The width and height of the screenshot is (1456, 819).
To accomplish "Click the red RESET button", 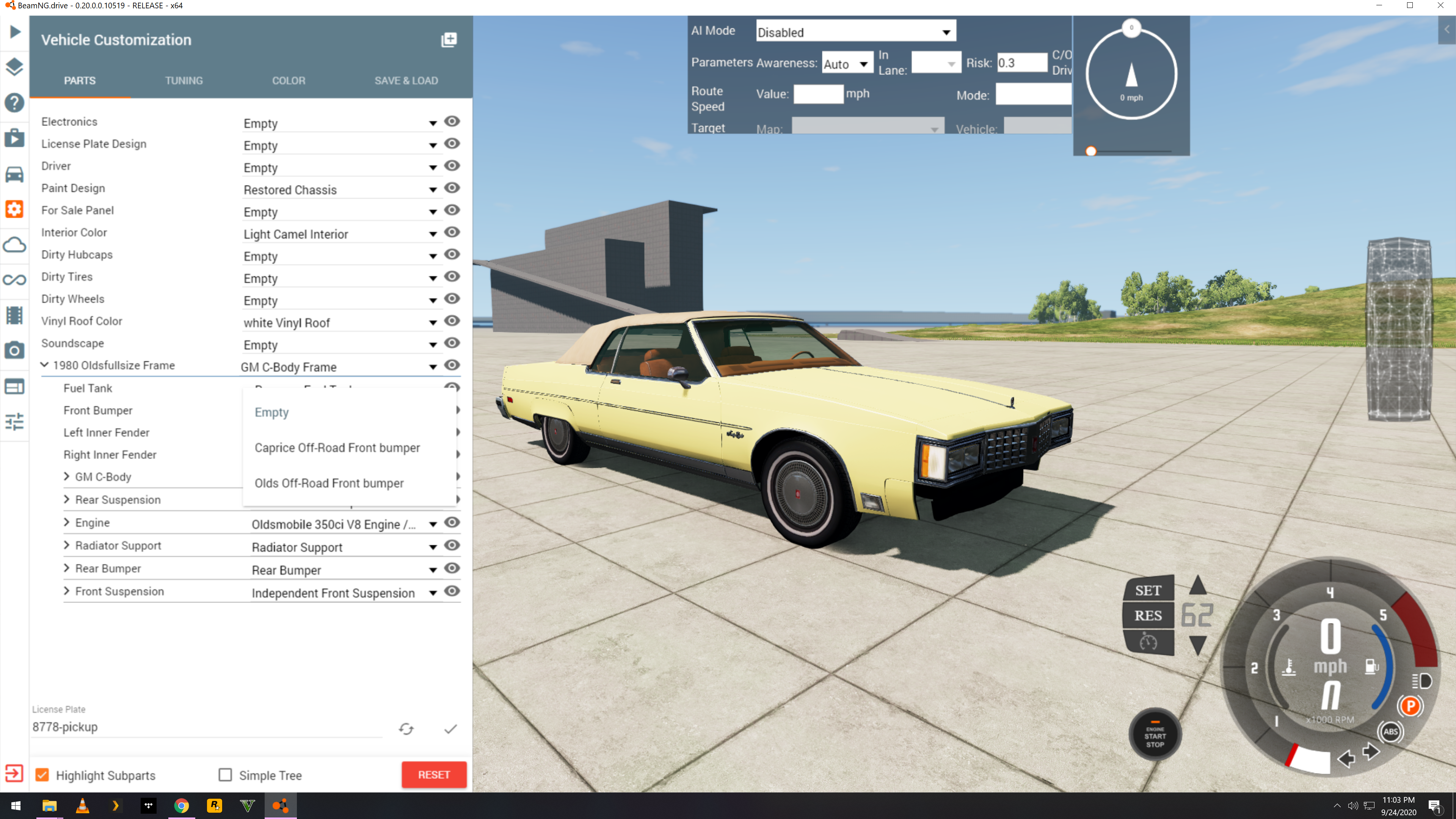I will coord(434,774).
